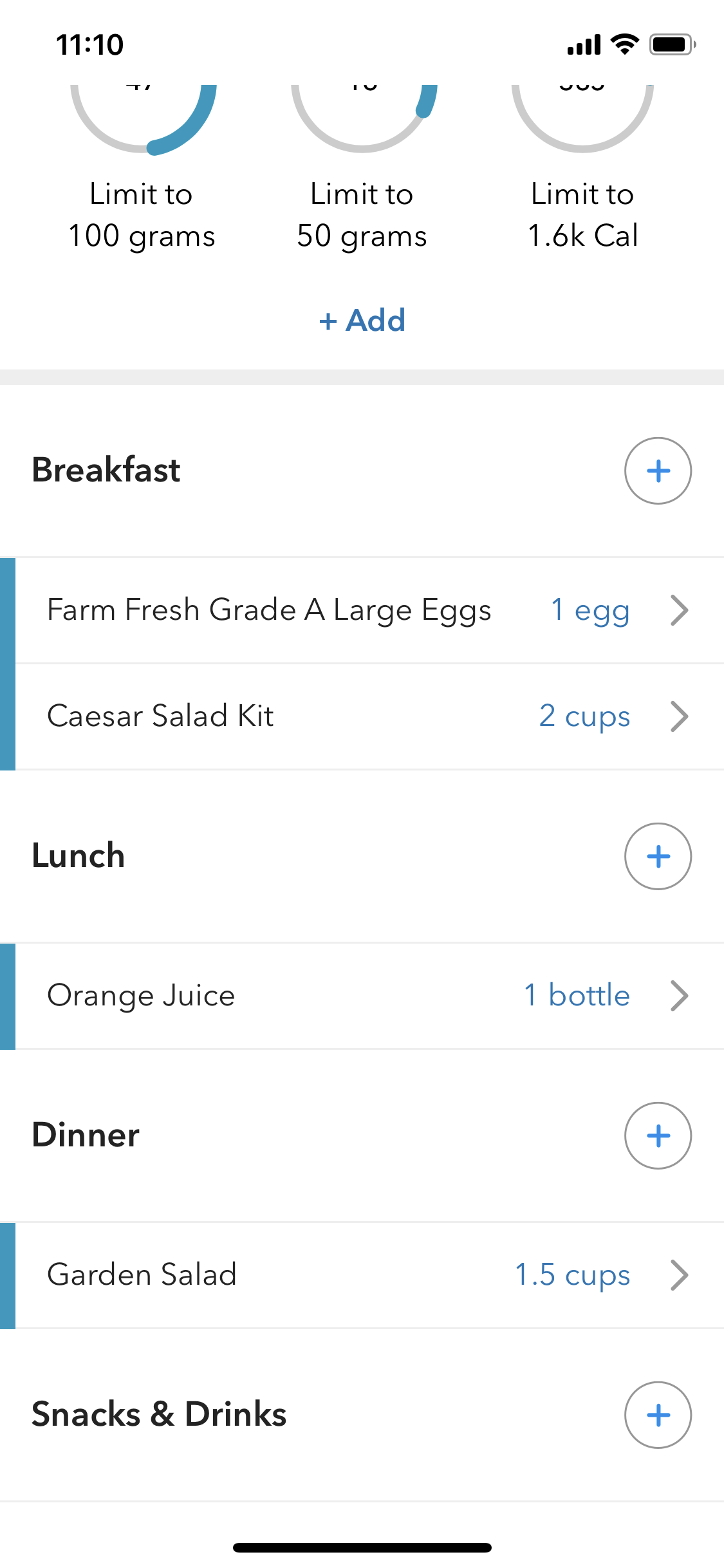Viewport: 724px width, 1568px height.
Task: Change the 1 egg serving size
Action: [590, 610]
